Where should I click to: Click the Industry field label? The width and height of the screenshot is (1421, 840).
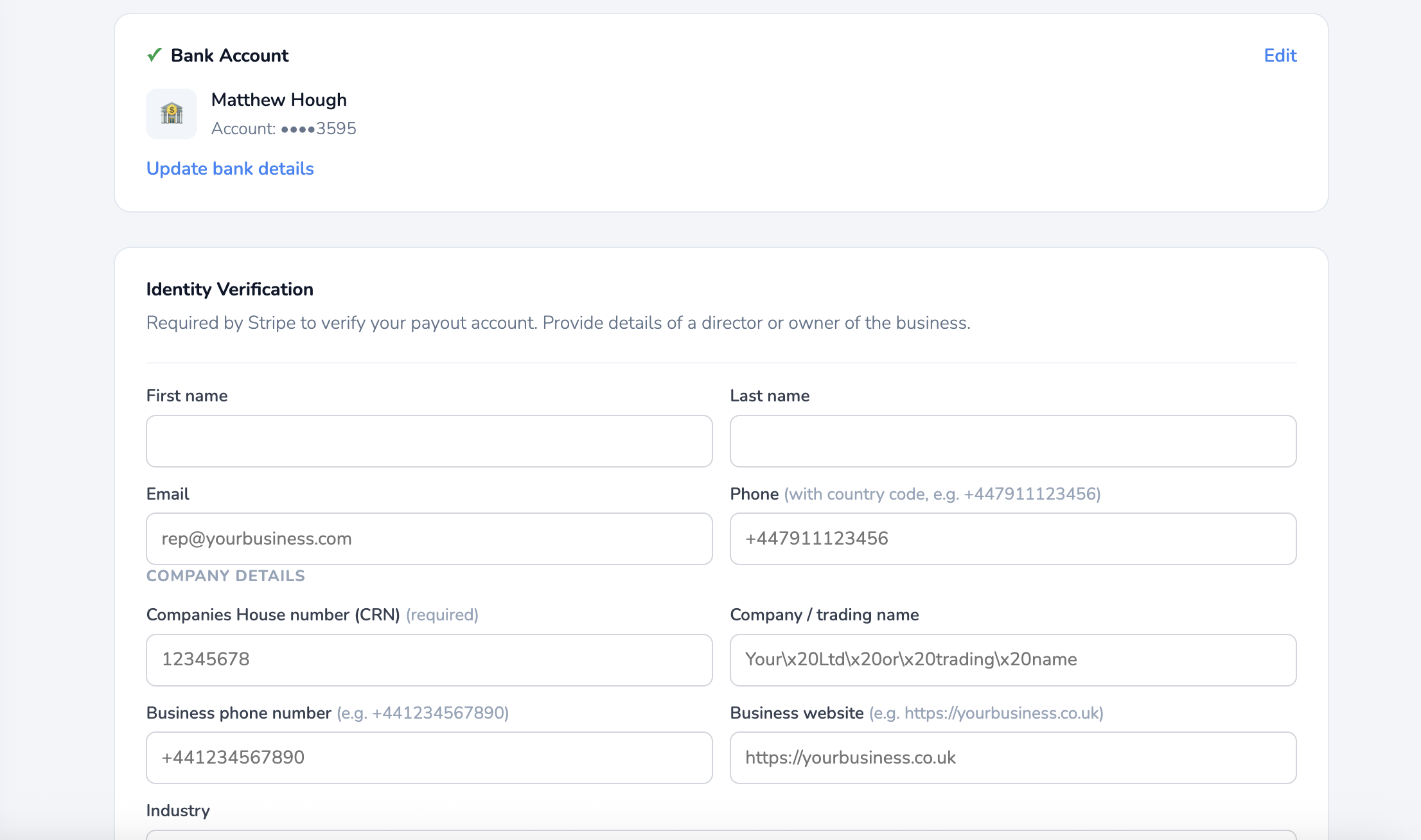[178, 810]
